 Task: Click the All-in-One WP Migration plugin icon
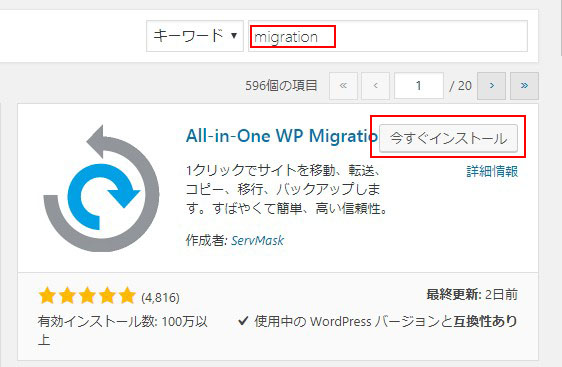[x=101, y=188]
